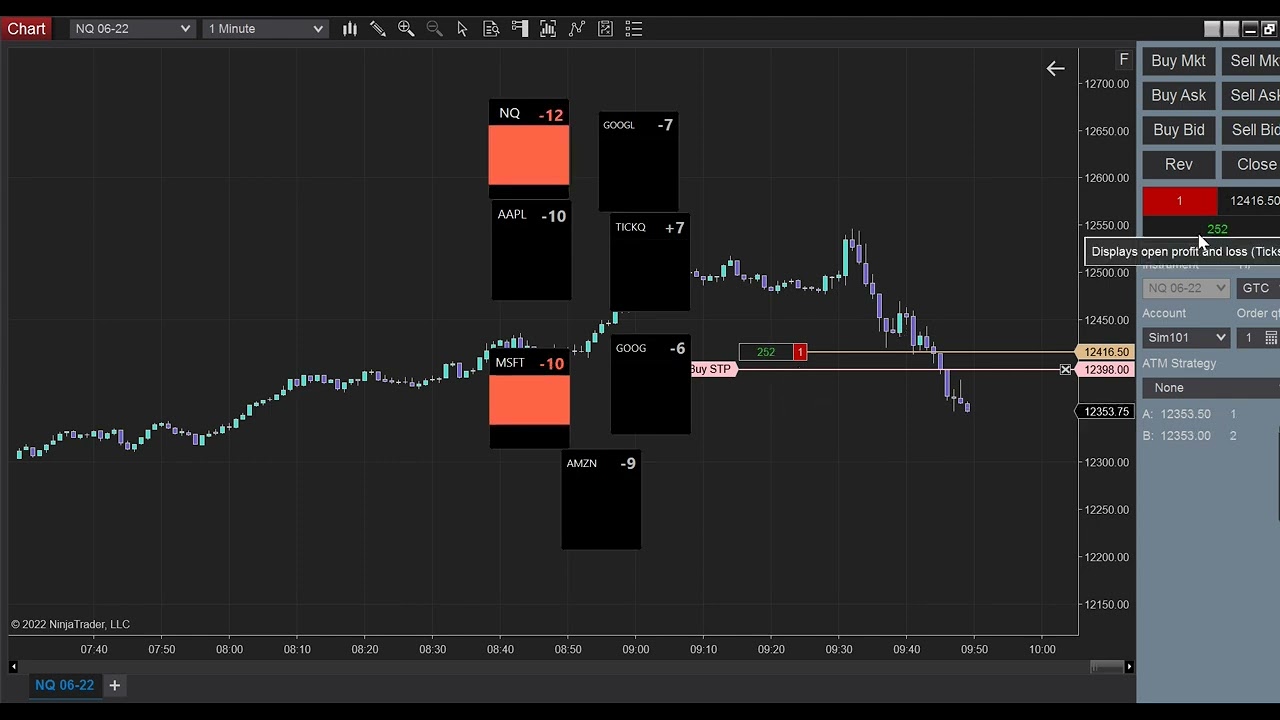
Task: Select the NQ 06-22 bottom tab
Action: coord(65,685)
